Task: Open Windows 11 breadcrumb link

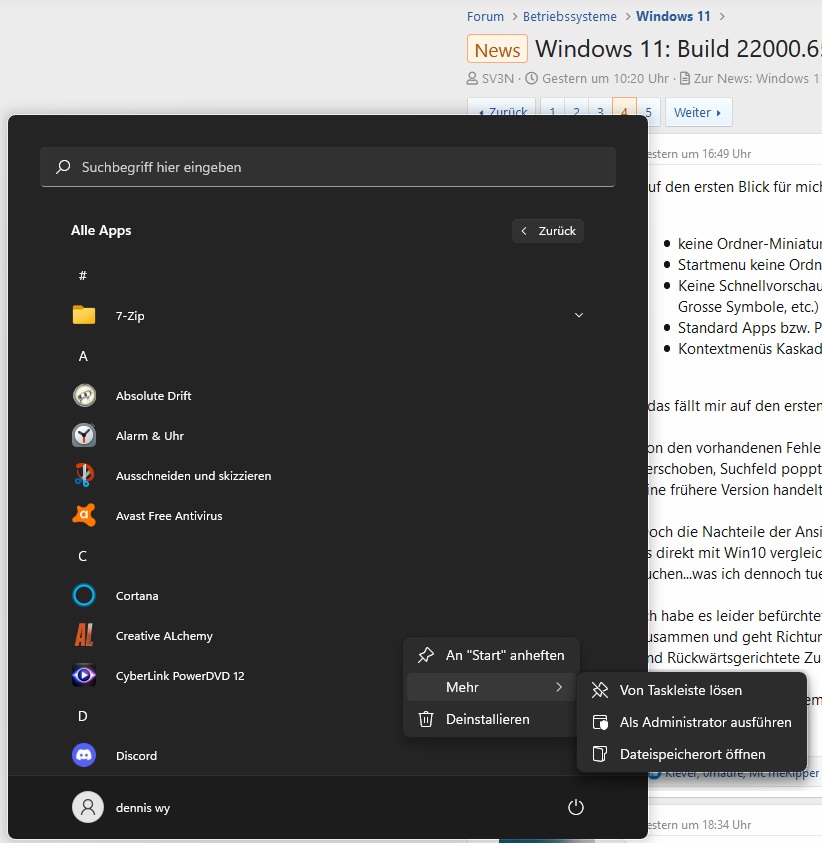Action: tap(673, 17)
